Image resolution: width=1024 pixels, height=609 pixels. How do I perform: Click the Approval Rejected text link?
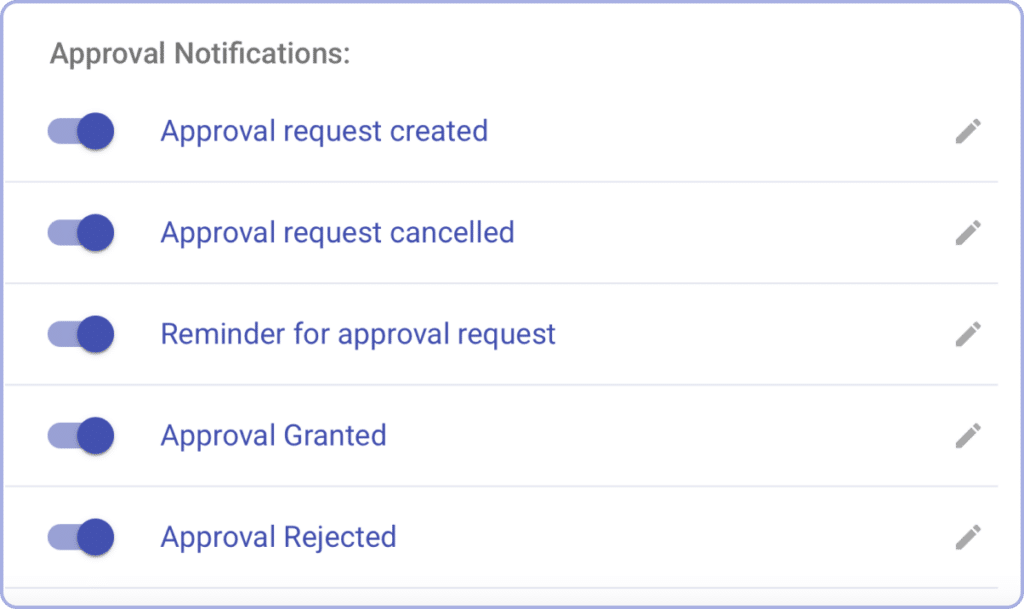(278, 536)
